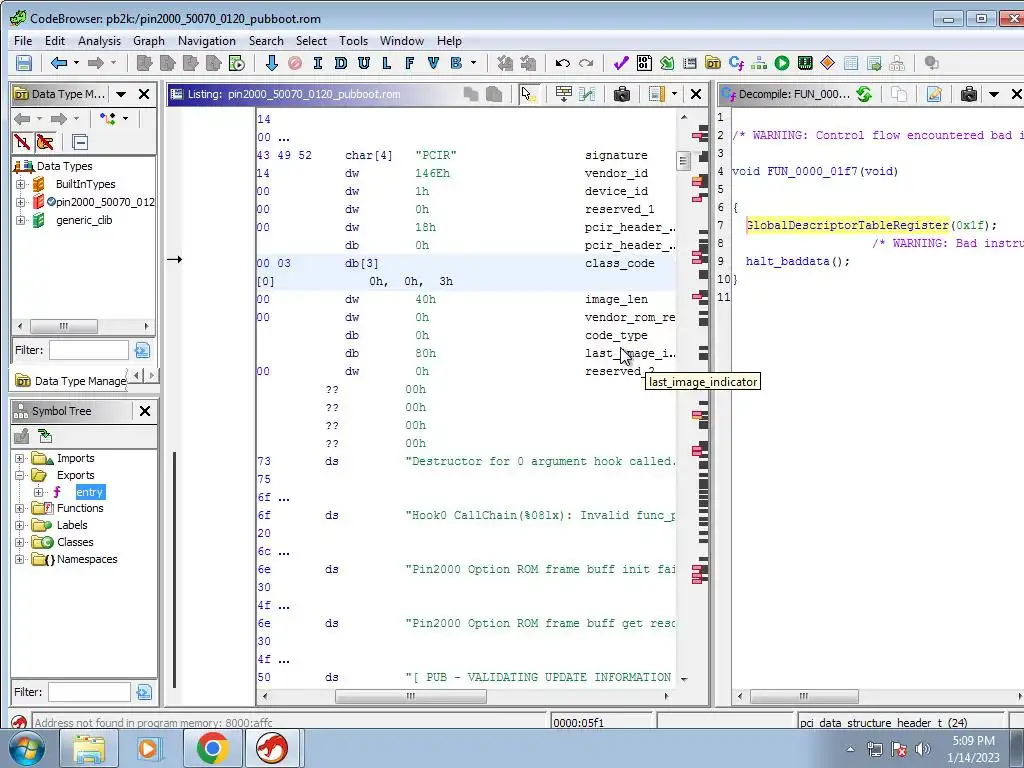The height and width of the screenshot is (768, 1024).
Task: Click the down arrow navigation direction icon
Action: click(x=272, y=63)
